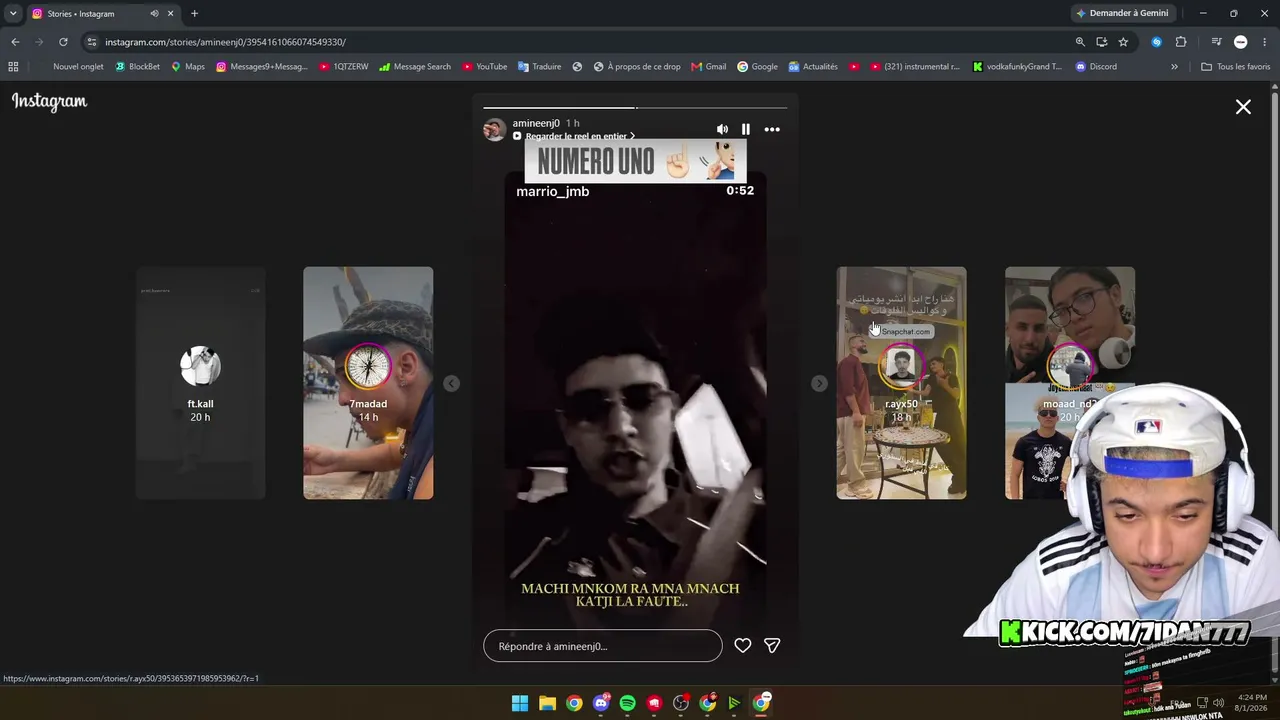Click the Instagram logo

(x=50, y=101)
